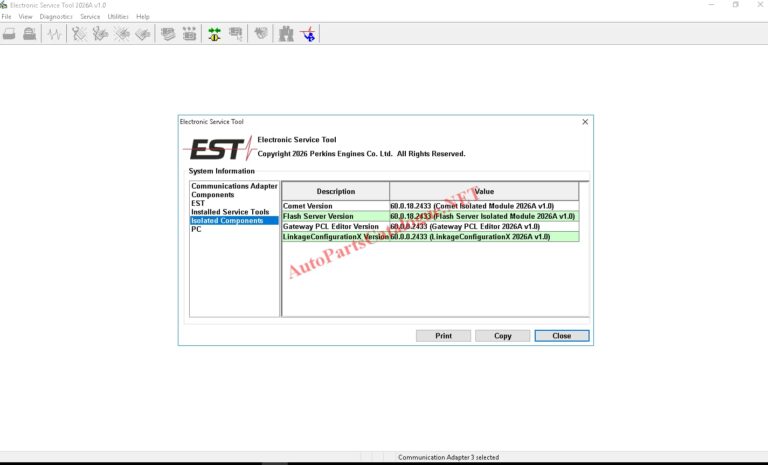Image resolution: width=768 pixels, height=465 pixels.
Task: Open the Help menu
Action: [x=143, y=16]
